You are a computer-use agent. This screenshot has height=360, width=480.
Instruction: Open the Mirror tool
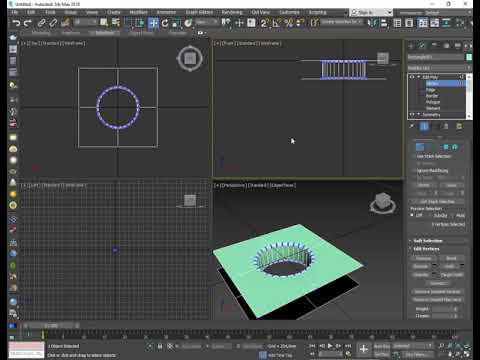(371, 23)
